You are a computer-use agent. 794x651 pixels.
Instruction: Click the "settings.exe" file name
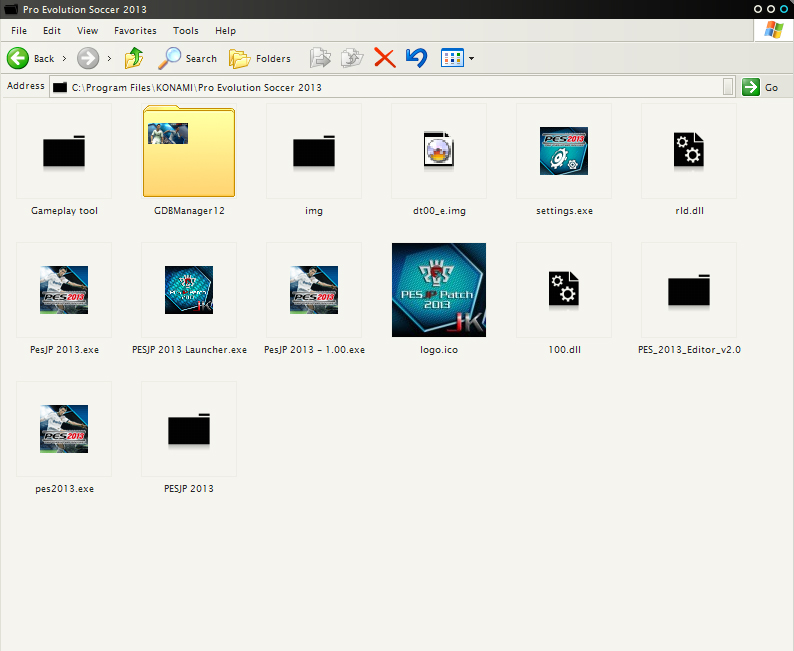click(x=565, y=211)
